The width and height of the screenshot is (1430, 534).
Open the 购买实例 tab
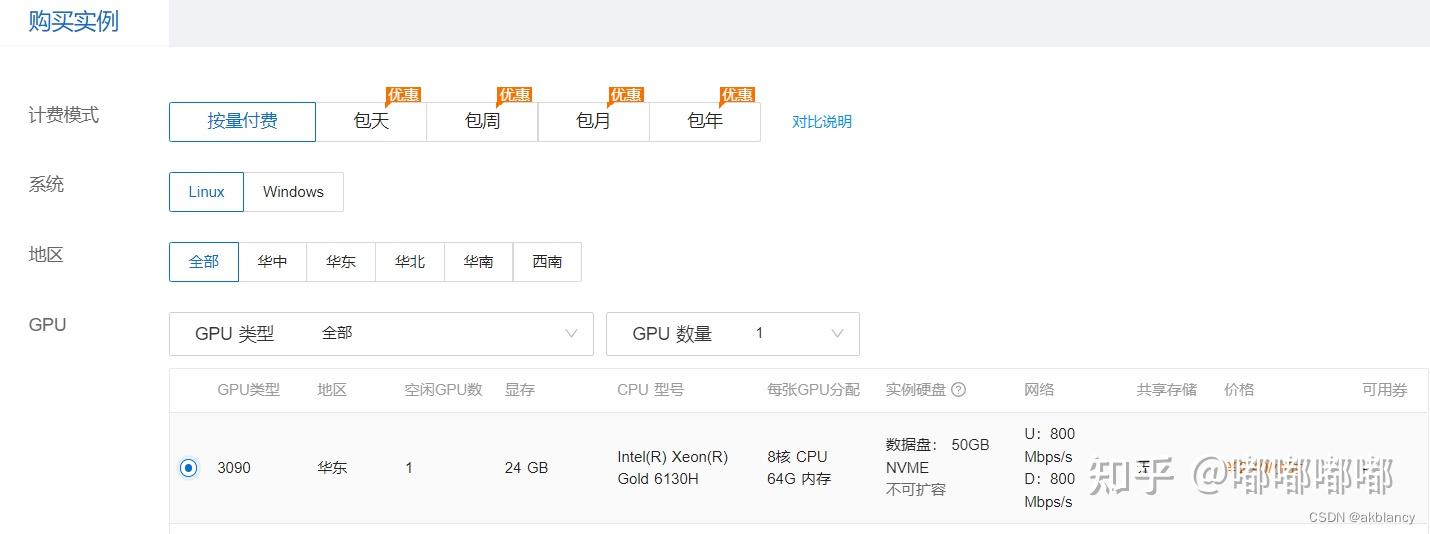pos(74,21)
